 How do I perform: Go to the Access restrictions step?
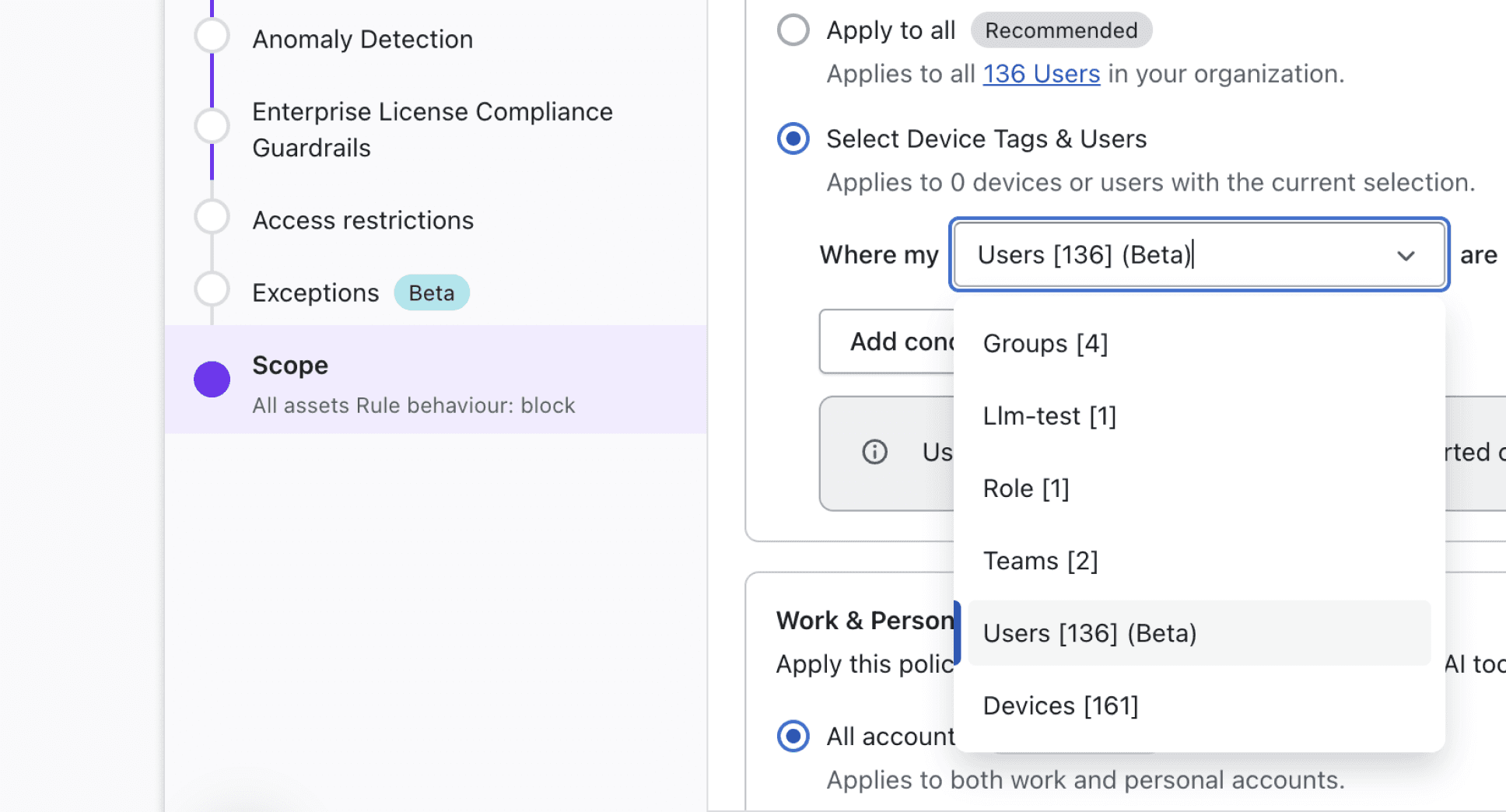(362, 220)
